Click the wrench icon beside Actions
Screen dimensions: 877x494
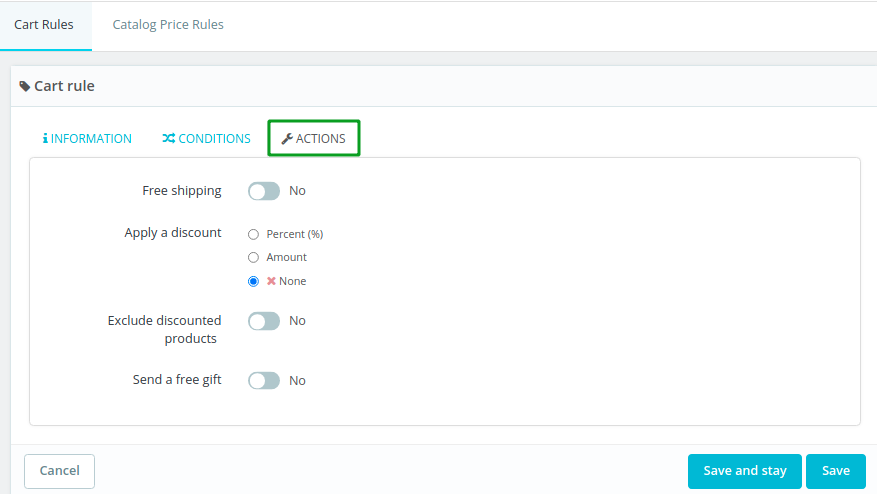pyautogui.click(x=287, y=138)
